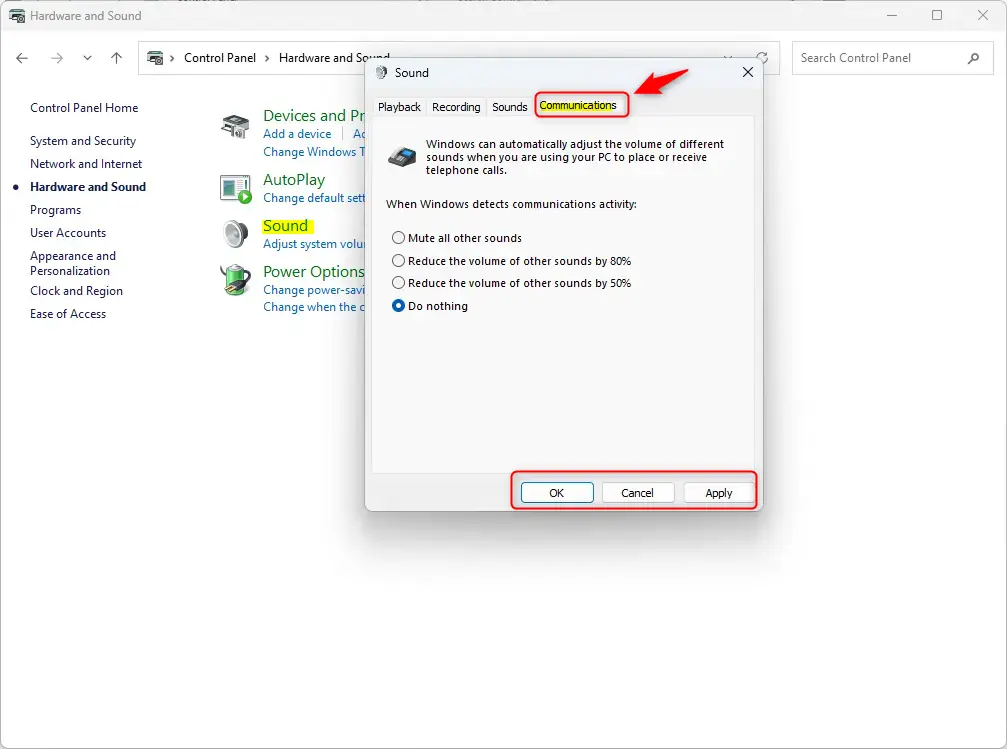Open Ease of Access category
The image size is (1007, 749).
(x=68, y=314)
